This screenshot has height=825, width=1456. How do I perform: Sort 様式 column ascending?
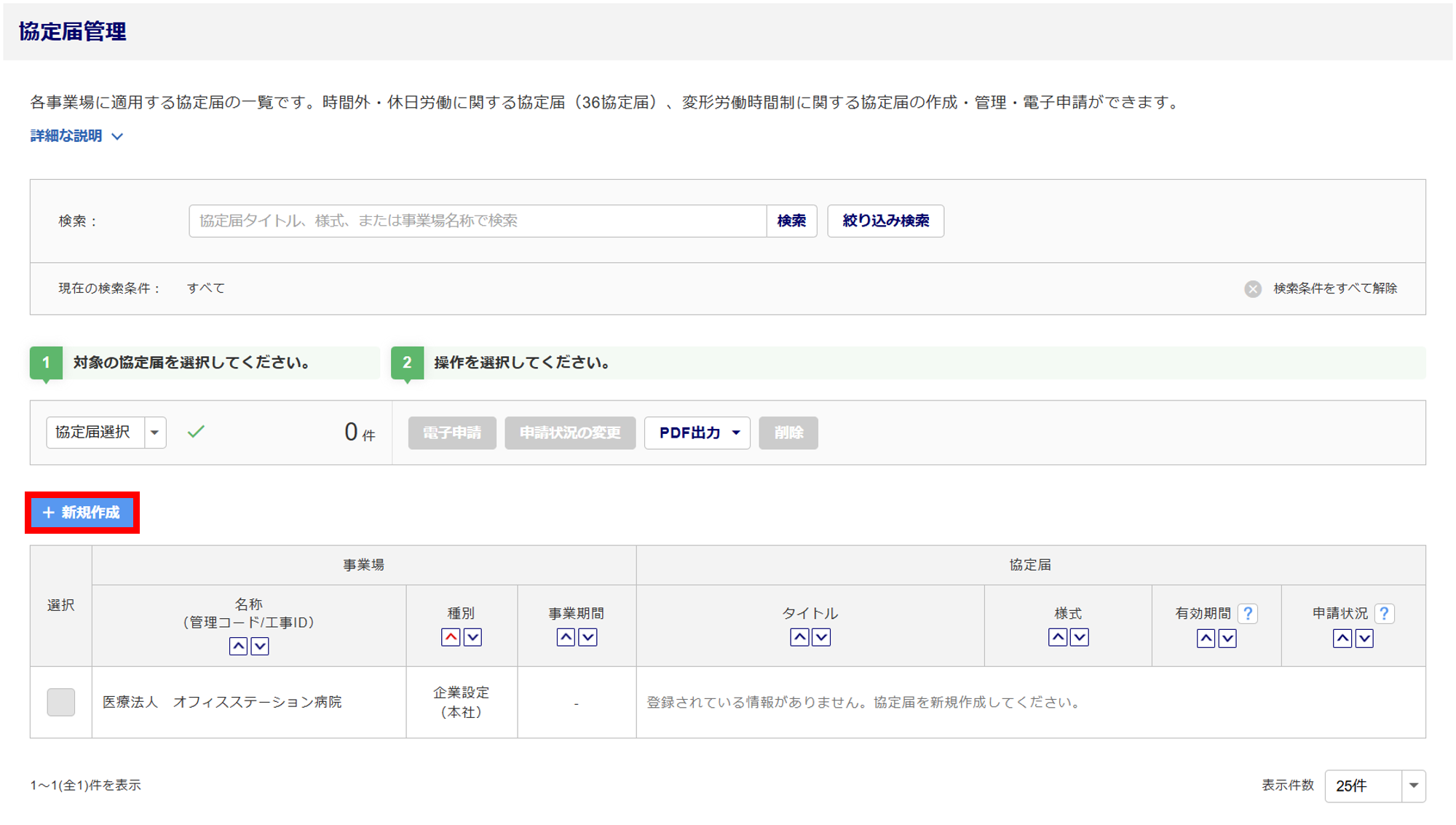(x=1058, y=637)
